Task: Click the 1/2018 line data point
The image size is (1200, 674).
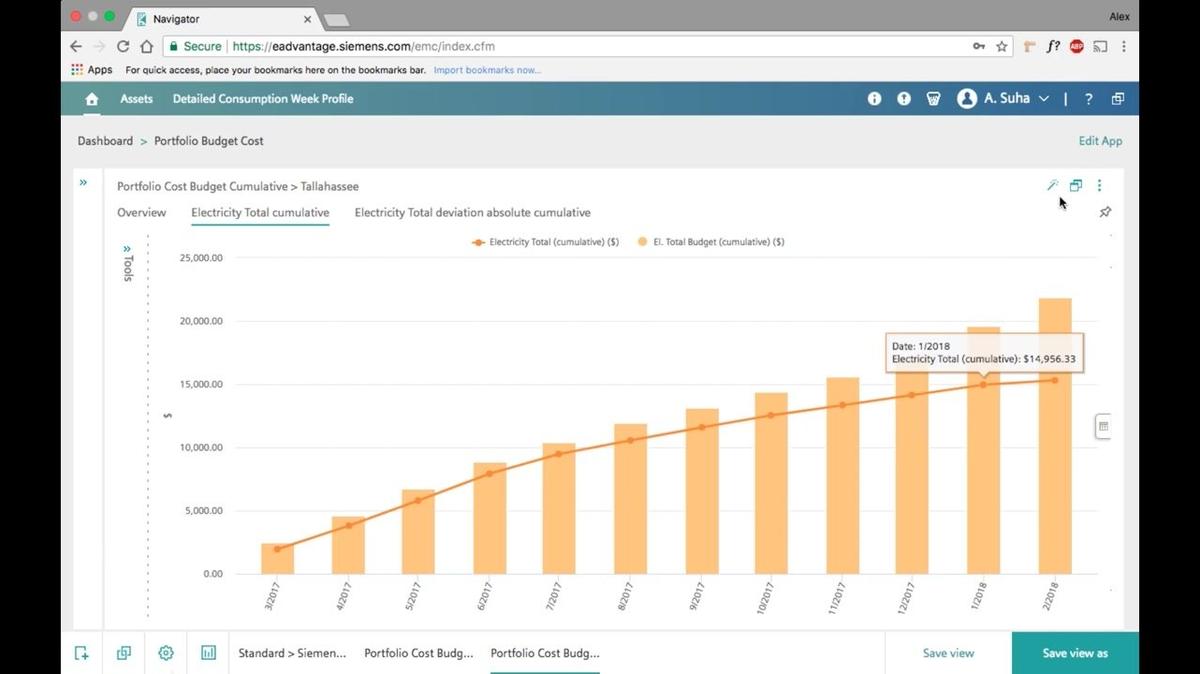Action: click(x=983, y=385)
